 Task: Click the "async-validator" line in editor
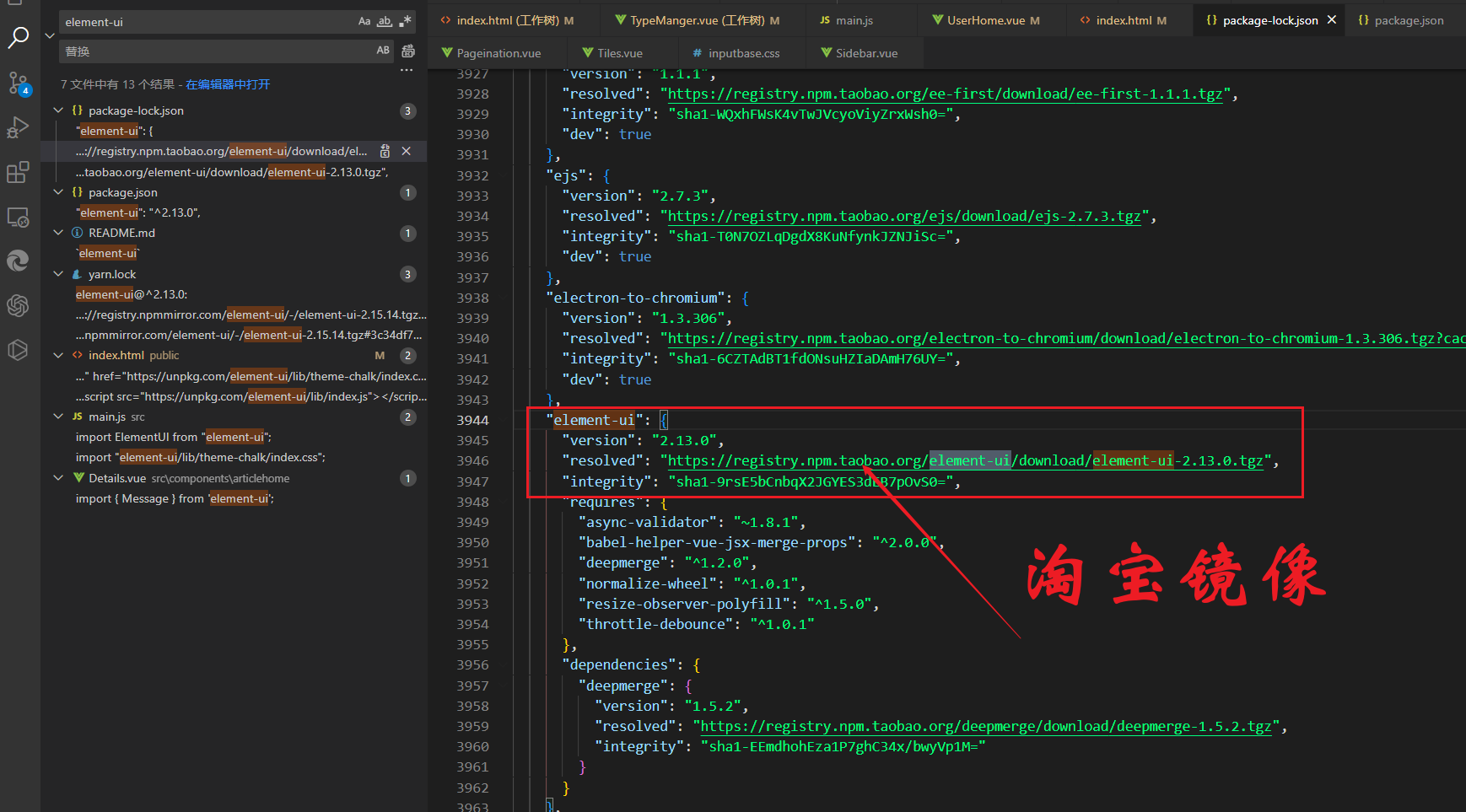tap(692, 522)
